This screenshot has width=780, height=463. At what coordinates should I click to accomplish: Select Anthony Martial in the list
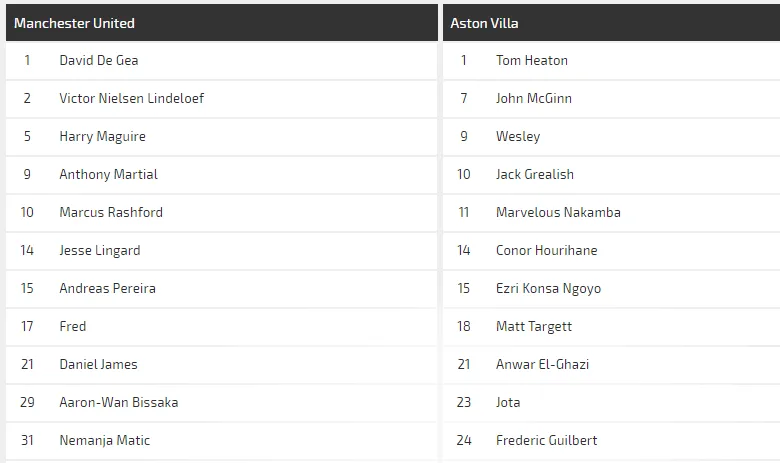click(108, 174)
